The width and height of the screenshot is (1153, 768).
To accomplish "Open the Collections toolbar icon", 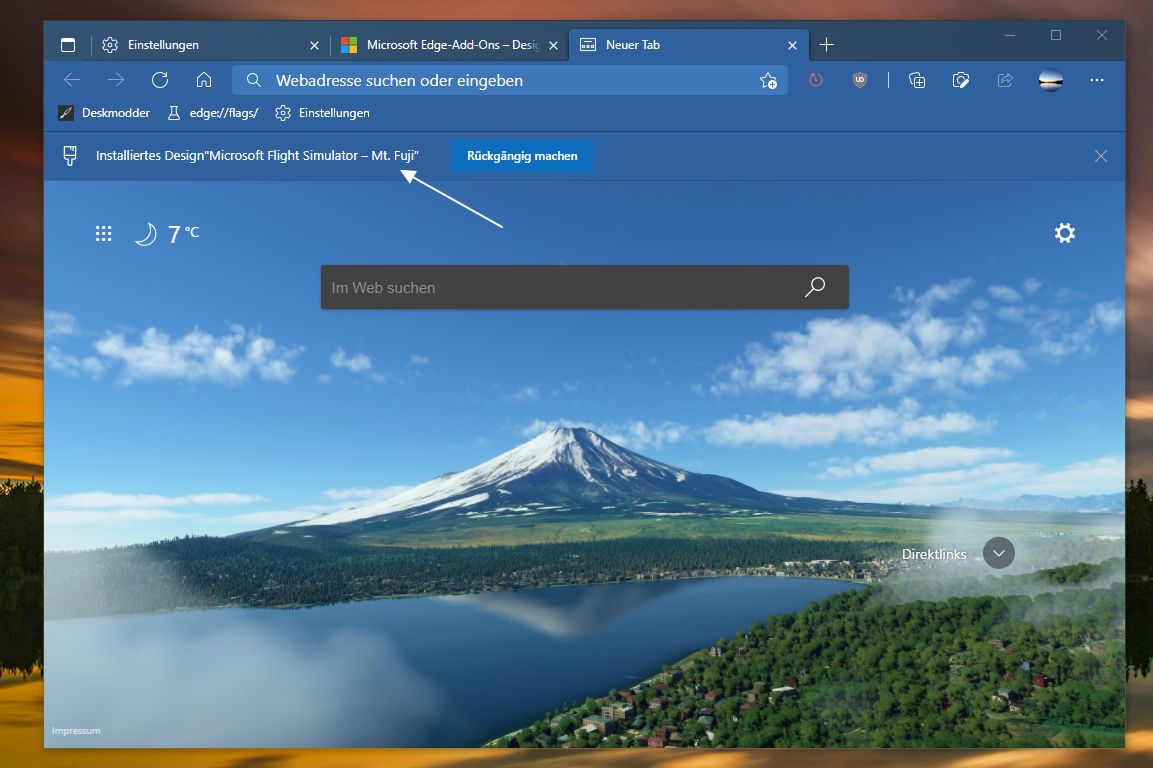I will tap(917, 80).
